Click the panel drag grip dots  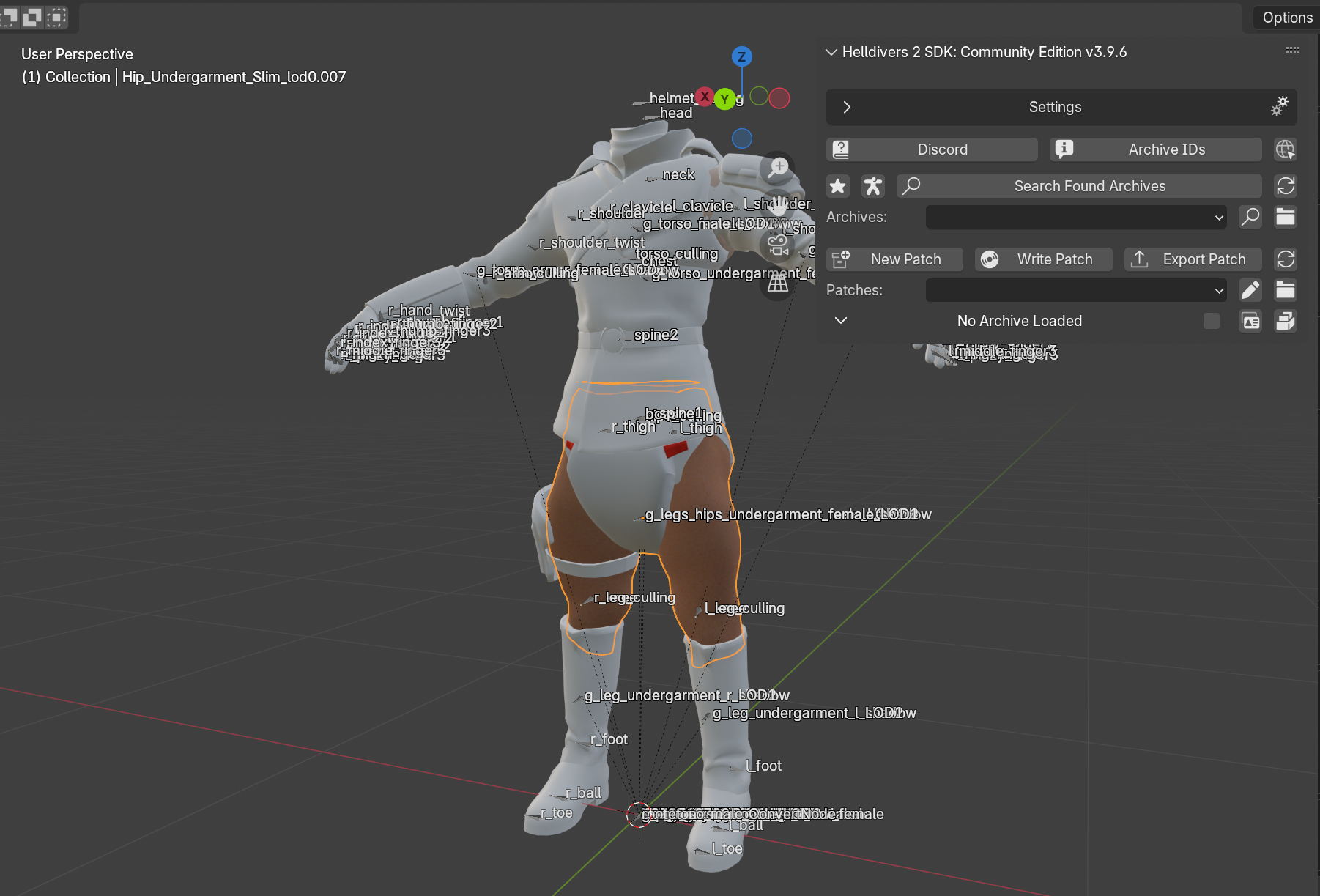click(x=1293, y=50)
